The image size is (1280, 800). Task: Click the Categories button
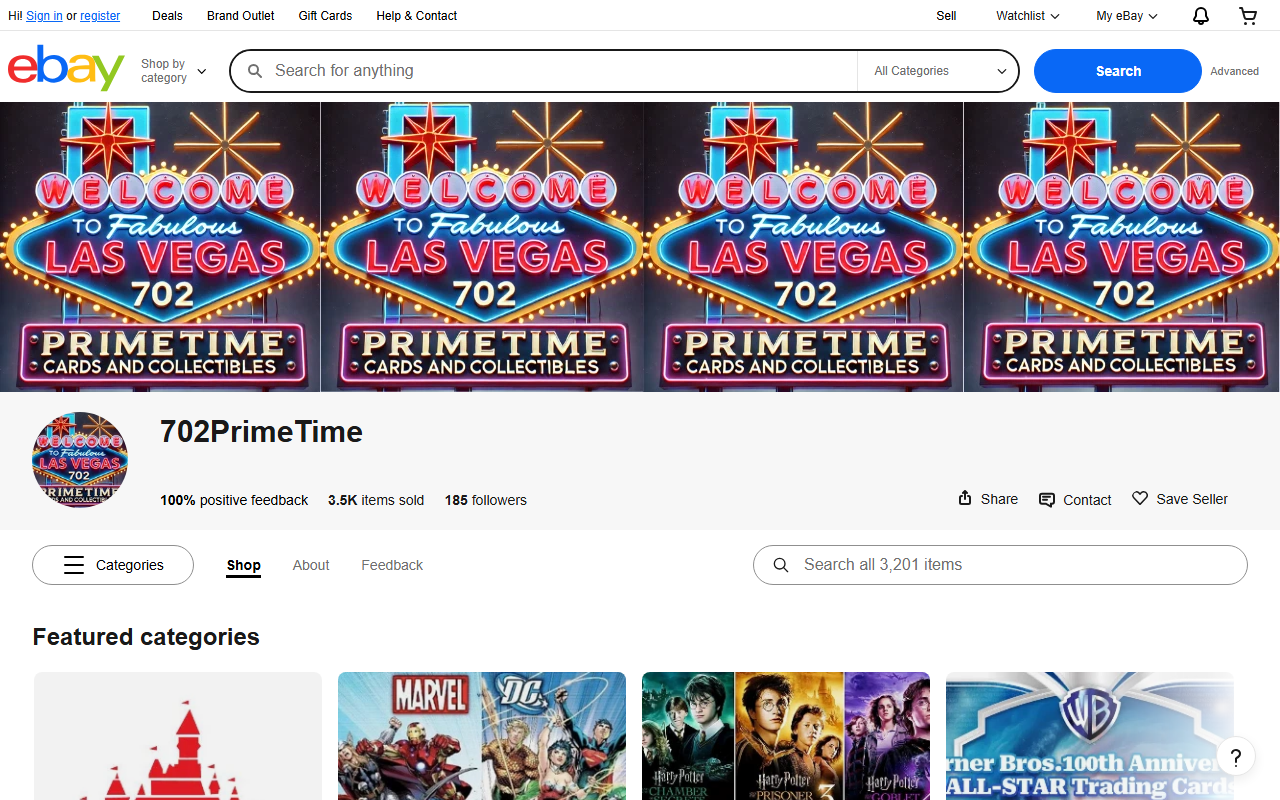[x=113, y=565]
